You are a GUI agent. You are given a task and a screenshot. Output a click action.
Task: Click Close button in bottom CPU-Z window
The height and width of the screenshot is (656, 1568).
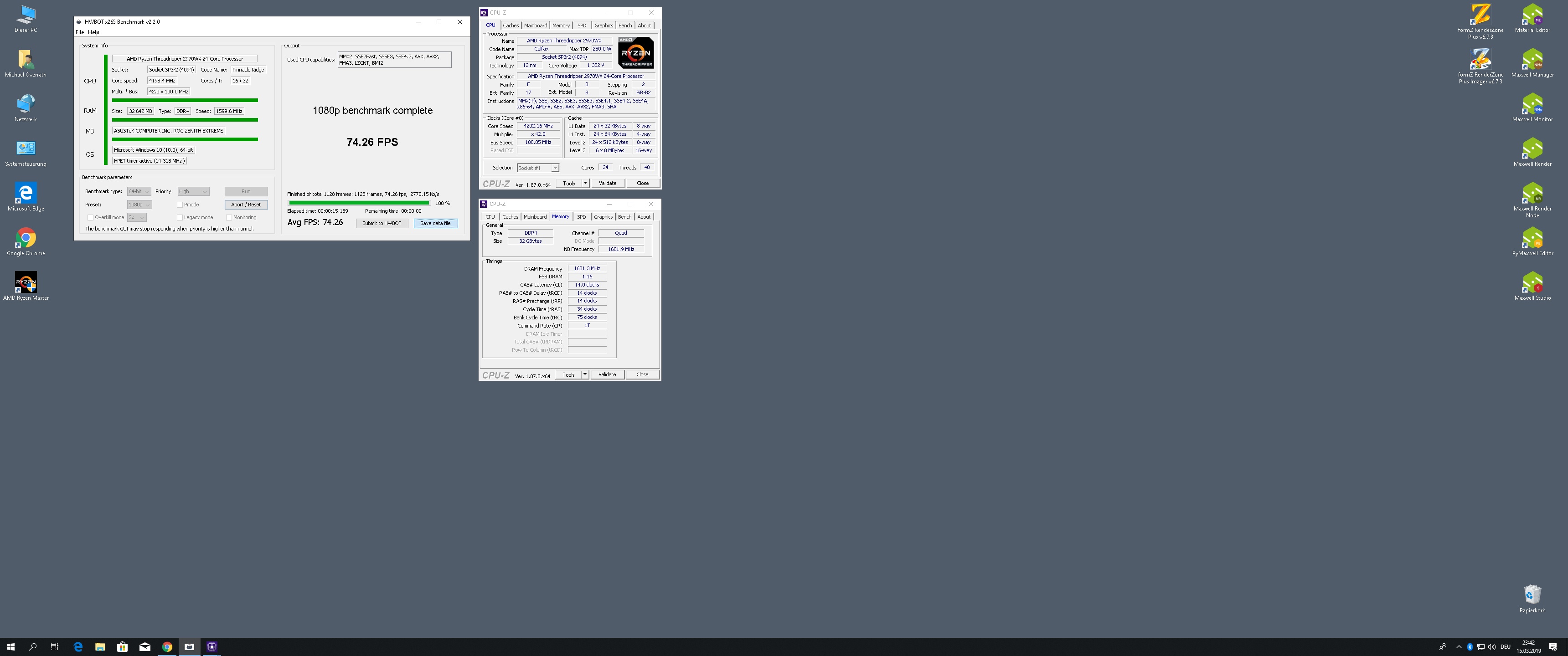coord(642,374)
